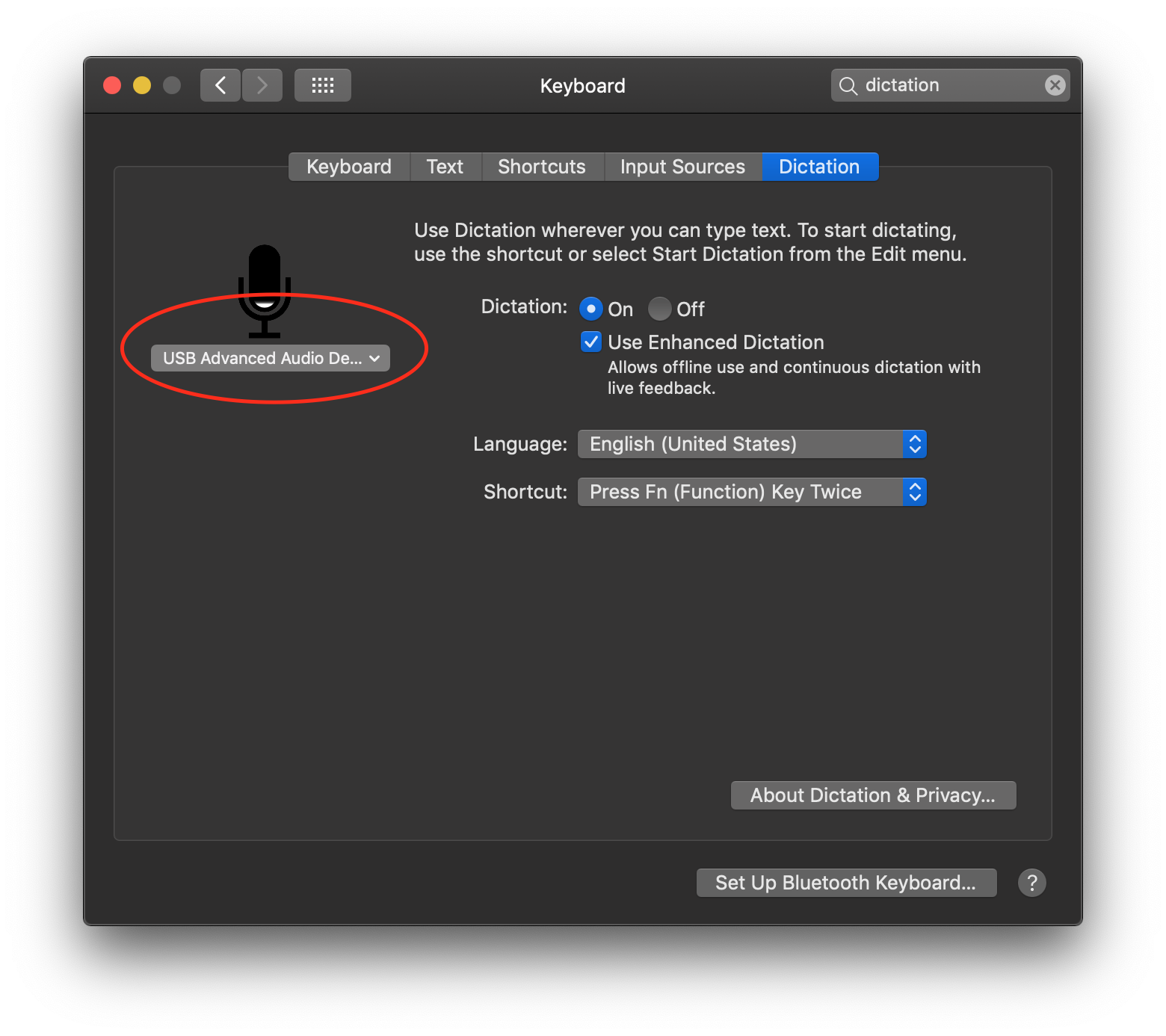Select the Dictation Off radio button
The width and height of the screenshot is (1166, 1036).
[659, 309]
